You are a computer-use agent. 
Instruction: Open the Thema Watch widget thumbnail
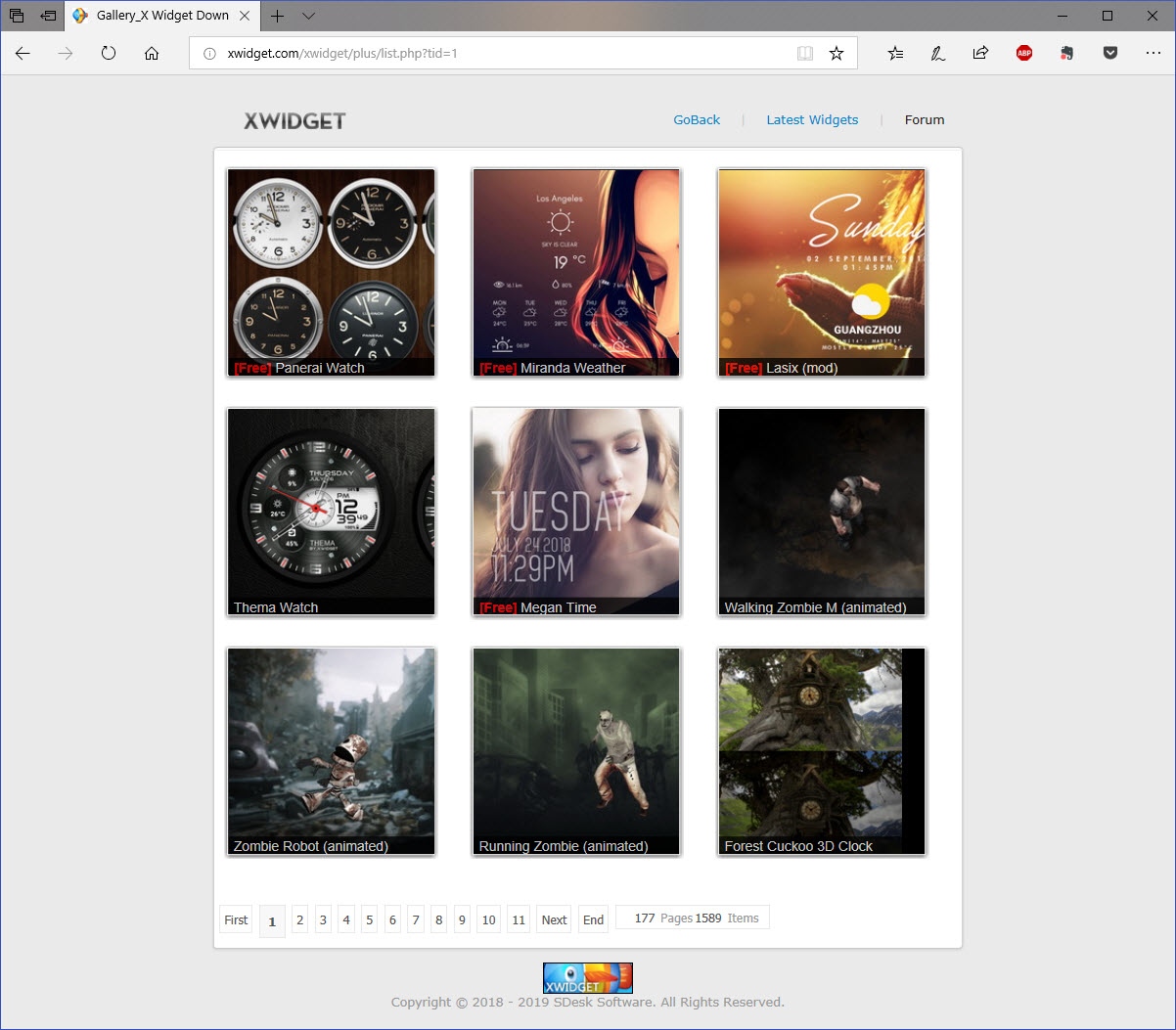tap(332, 512)
